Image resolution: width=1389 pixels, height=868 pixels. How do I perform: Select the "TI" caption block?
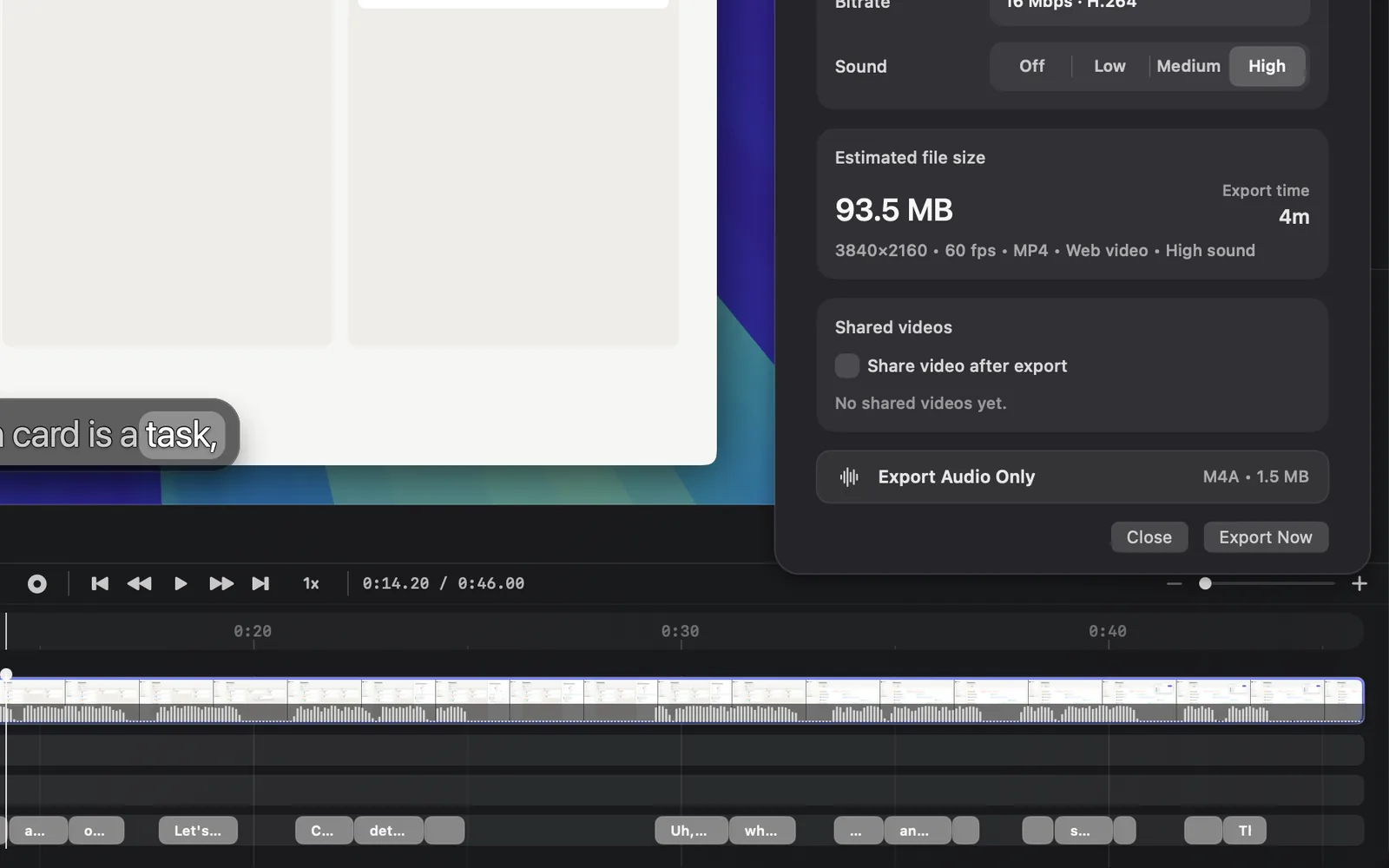click(x=1245, y=831)
